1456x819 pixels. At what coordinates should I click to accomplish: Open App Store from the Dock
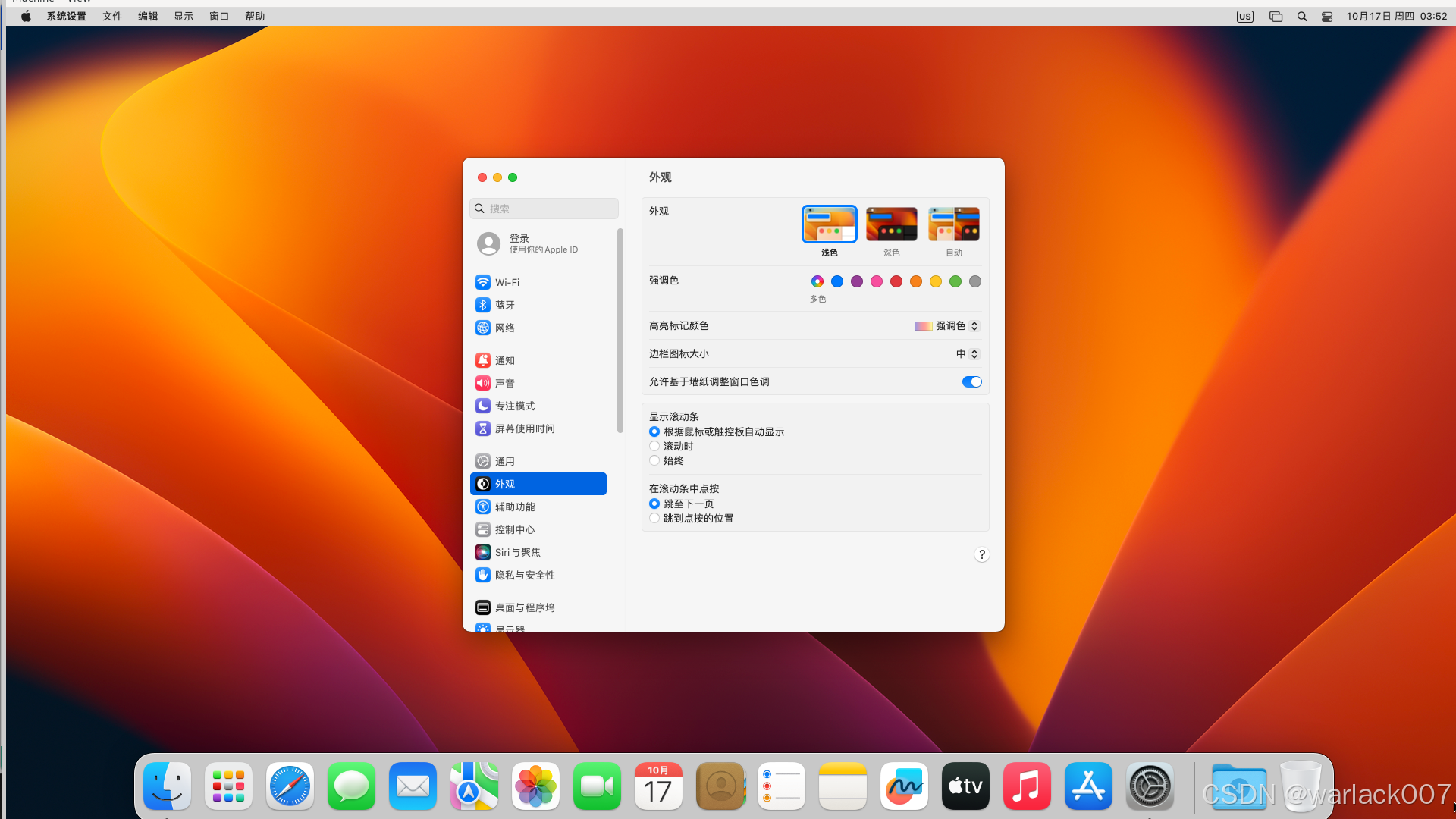(1088, 786)
